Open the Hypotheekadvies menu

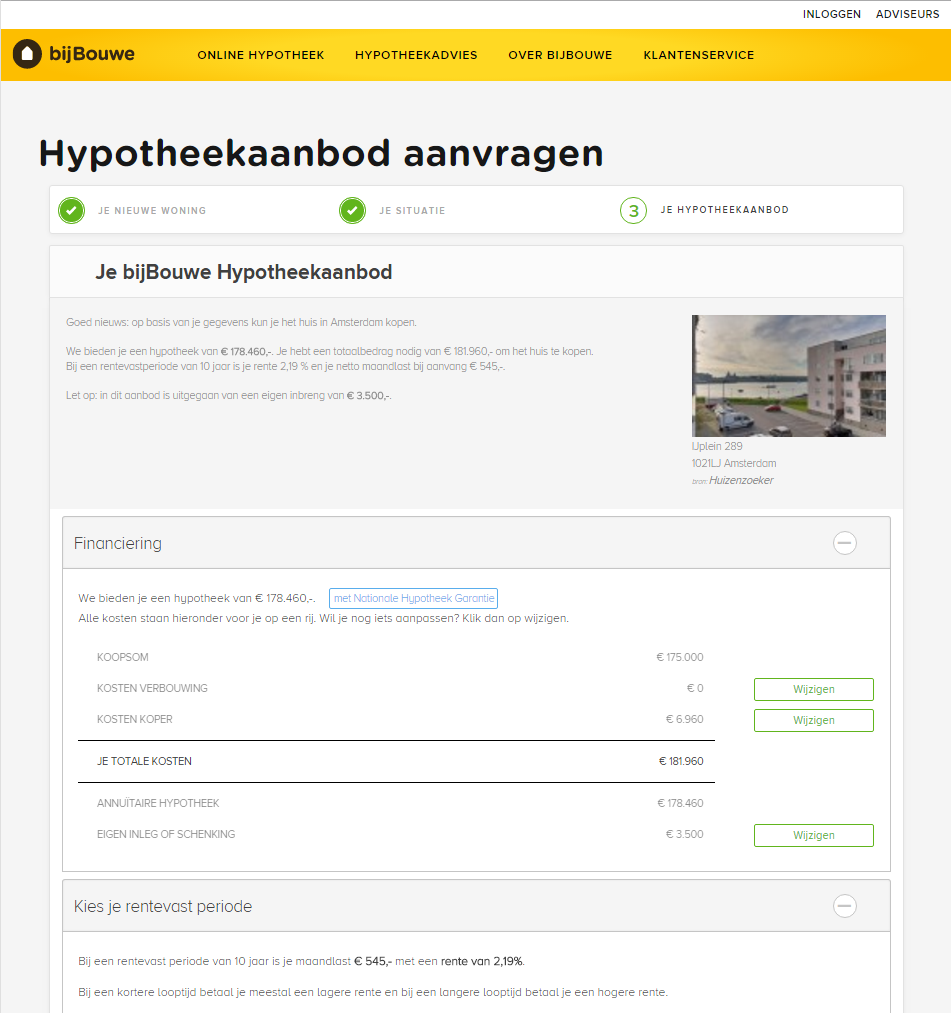point(416,56)
